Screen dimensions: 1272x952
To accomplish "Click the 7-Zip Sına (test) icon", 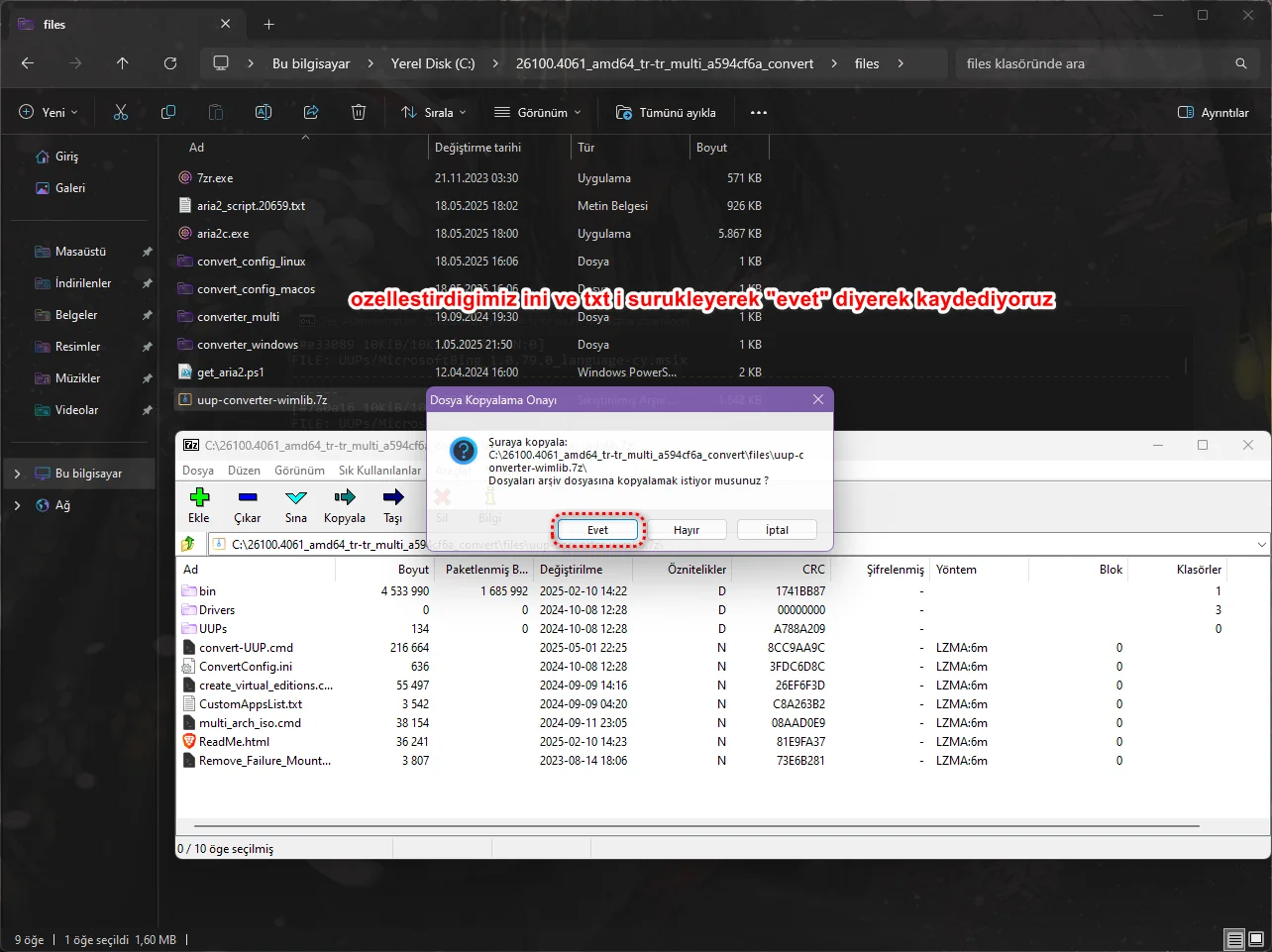I will click(296, 497).
